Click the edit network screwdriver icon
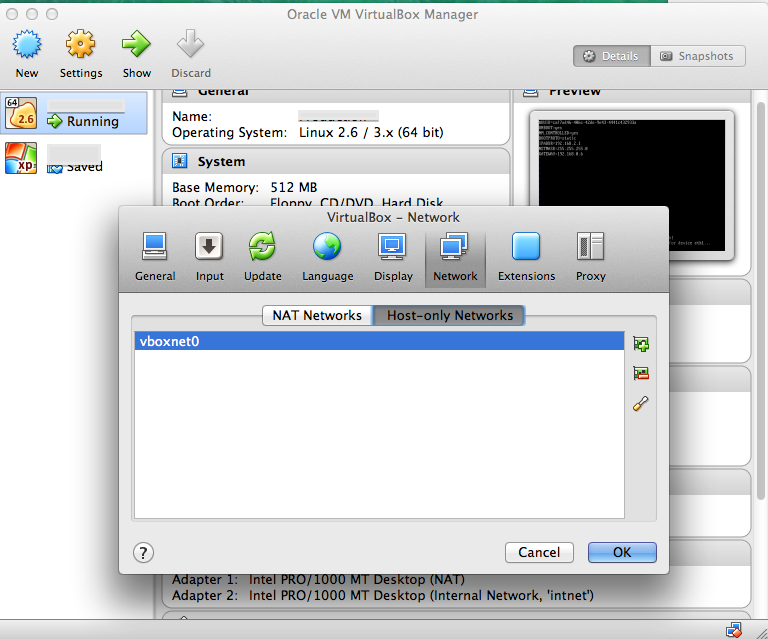The width and height of the screenshot is (768, 639). pyautogui.click(x=641, y=403)
